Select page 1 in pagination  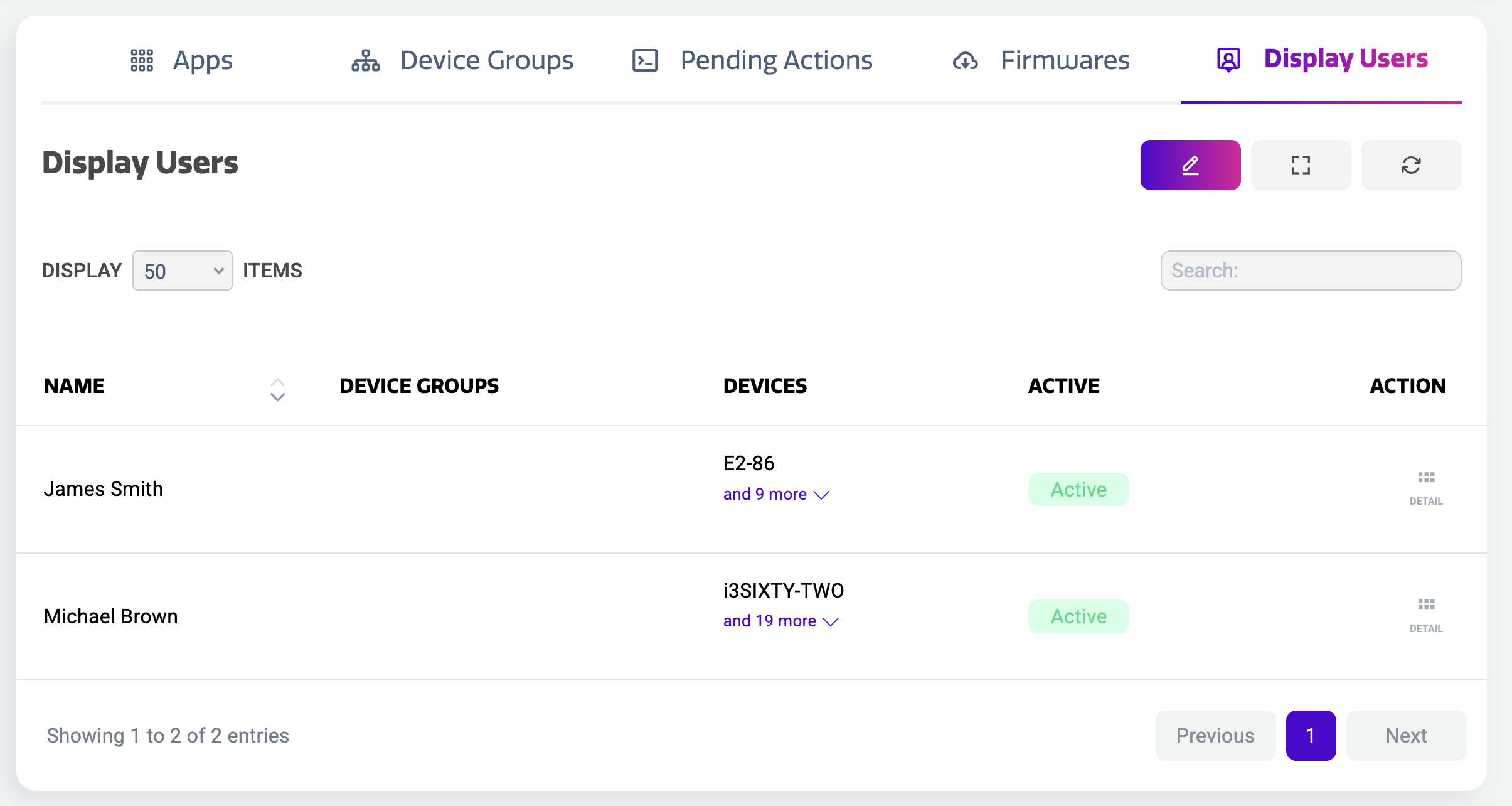1311,735
